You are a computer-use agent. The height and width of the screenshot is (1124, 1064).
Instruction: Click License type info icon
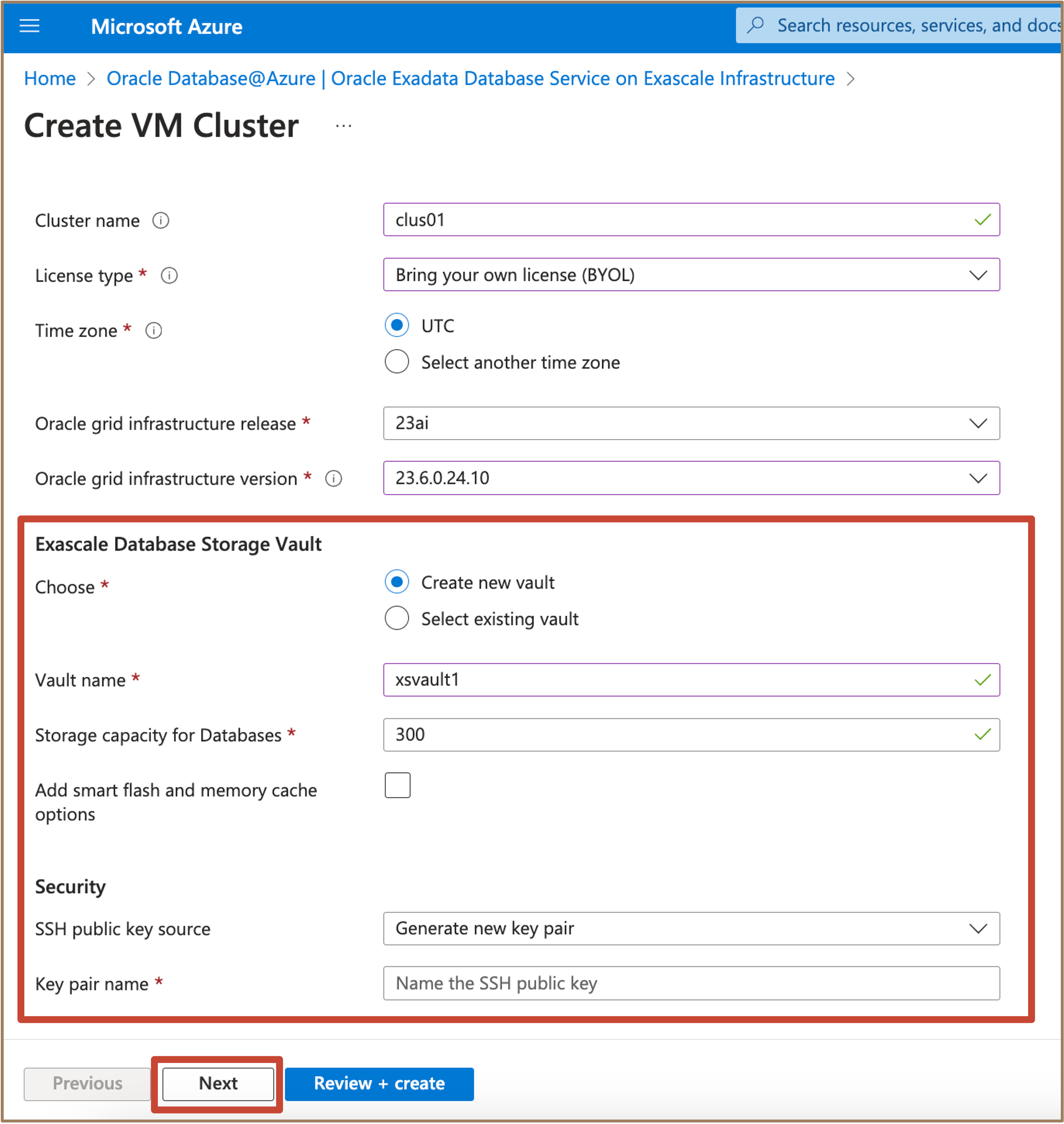[169, 276]
